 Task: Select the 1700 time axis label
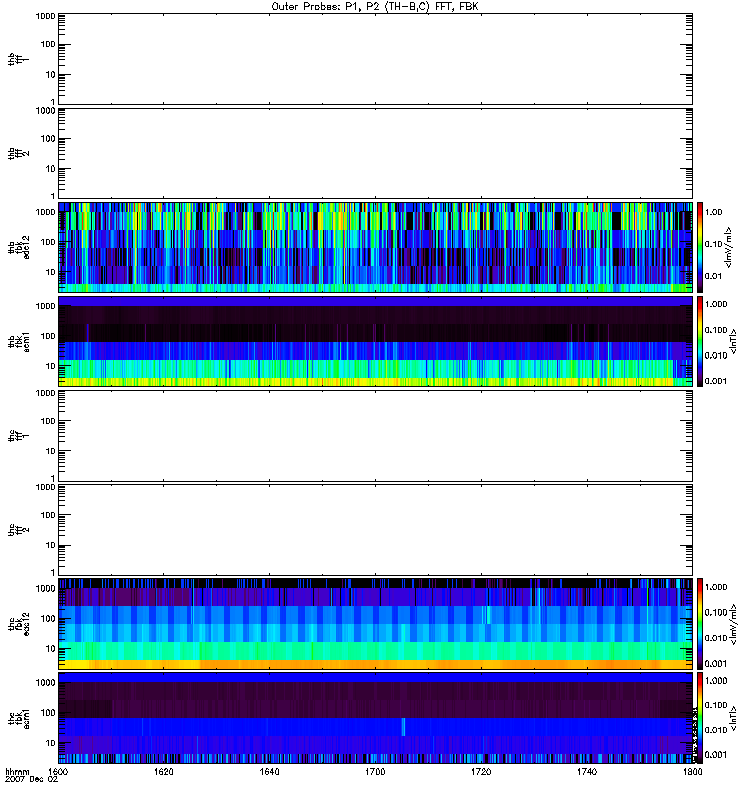point(375,773)
